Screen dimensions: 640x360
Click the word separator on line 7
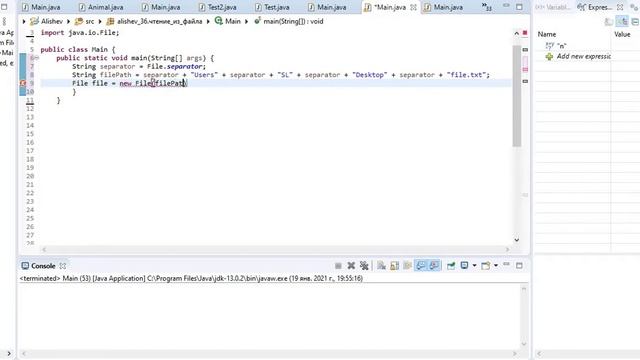117,67
